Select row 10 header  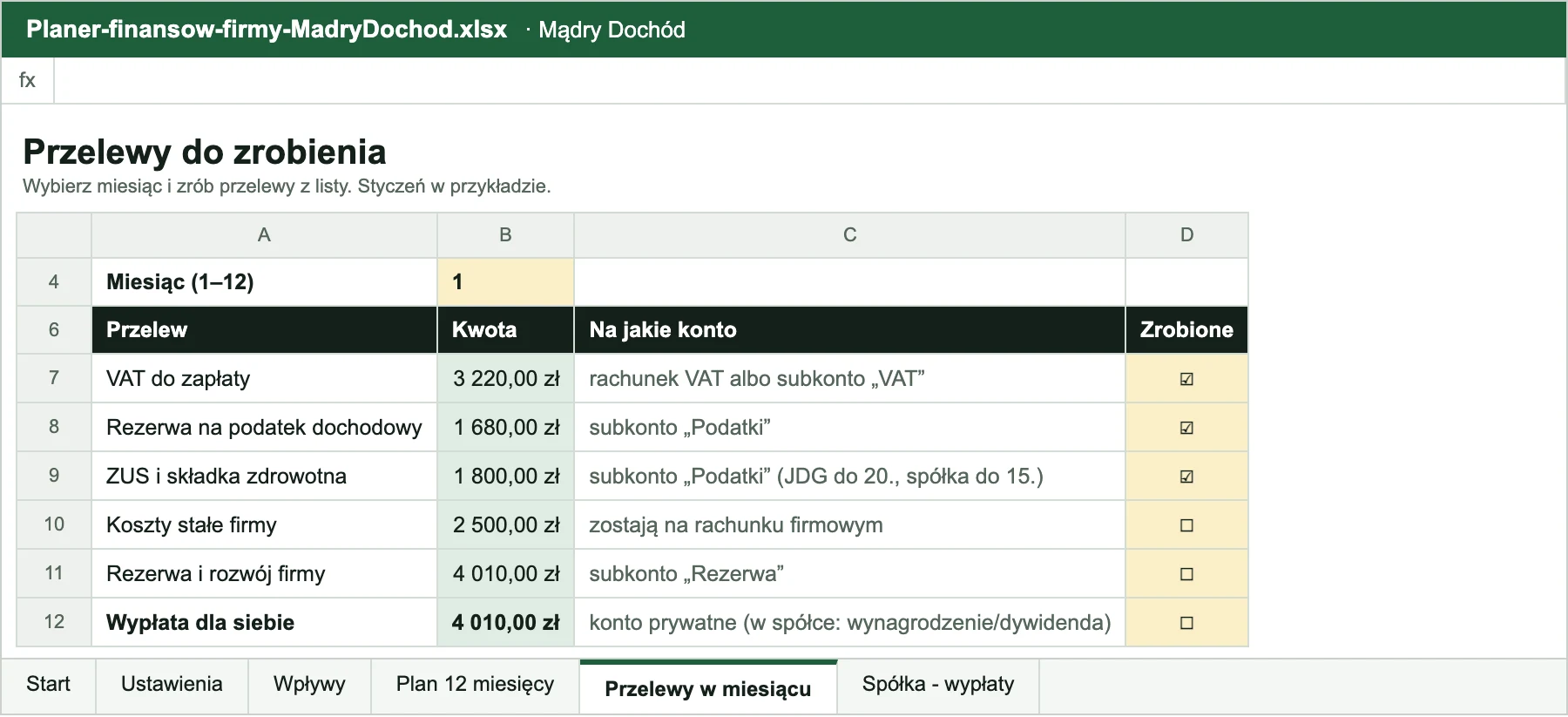point(54,524)
